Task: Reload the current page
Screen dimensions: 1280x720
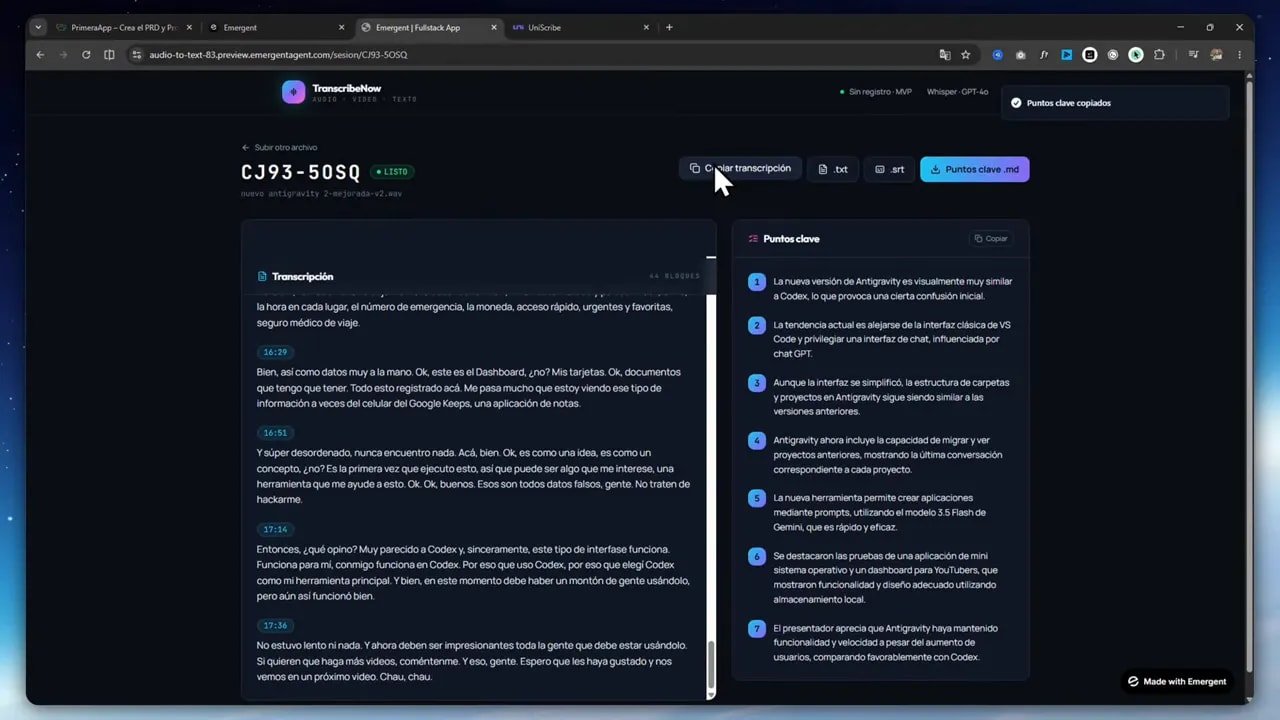Action: click(x=86, y=55)
